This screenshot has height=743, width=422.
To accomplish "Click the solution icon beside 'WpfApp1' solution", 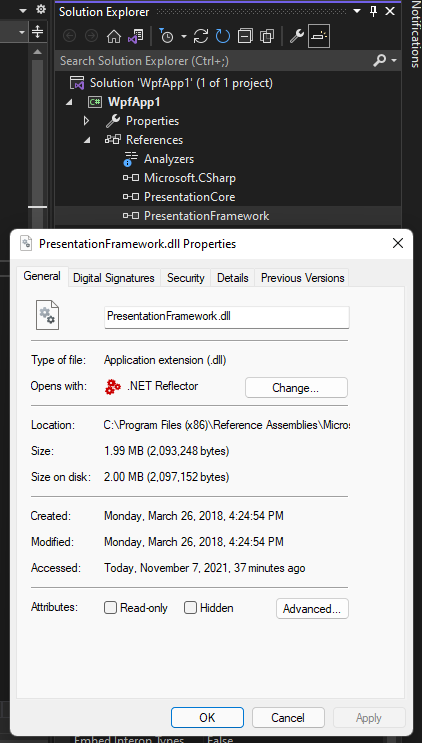I will pos(77,83).
